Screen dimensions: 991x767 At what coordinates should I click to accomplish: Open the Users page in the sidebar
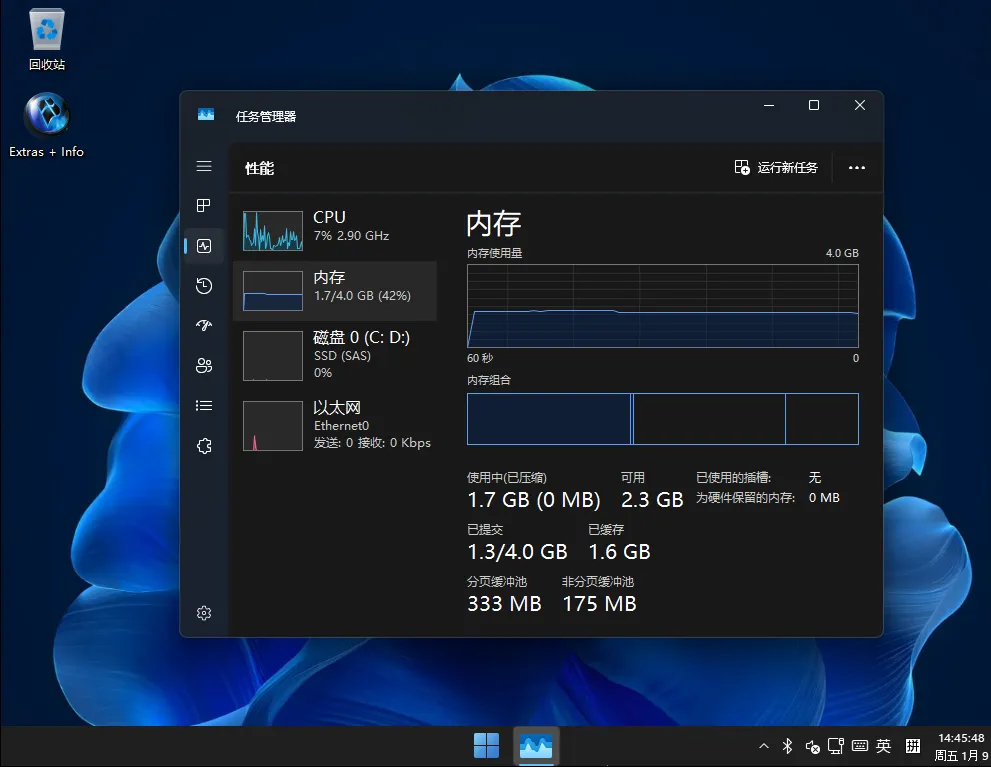[x=204, y=365]
